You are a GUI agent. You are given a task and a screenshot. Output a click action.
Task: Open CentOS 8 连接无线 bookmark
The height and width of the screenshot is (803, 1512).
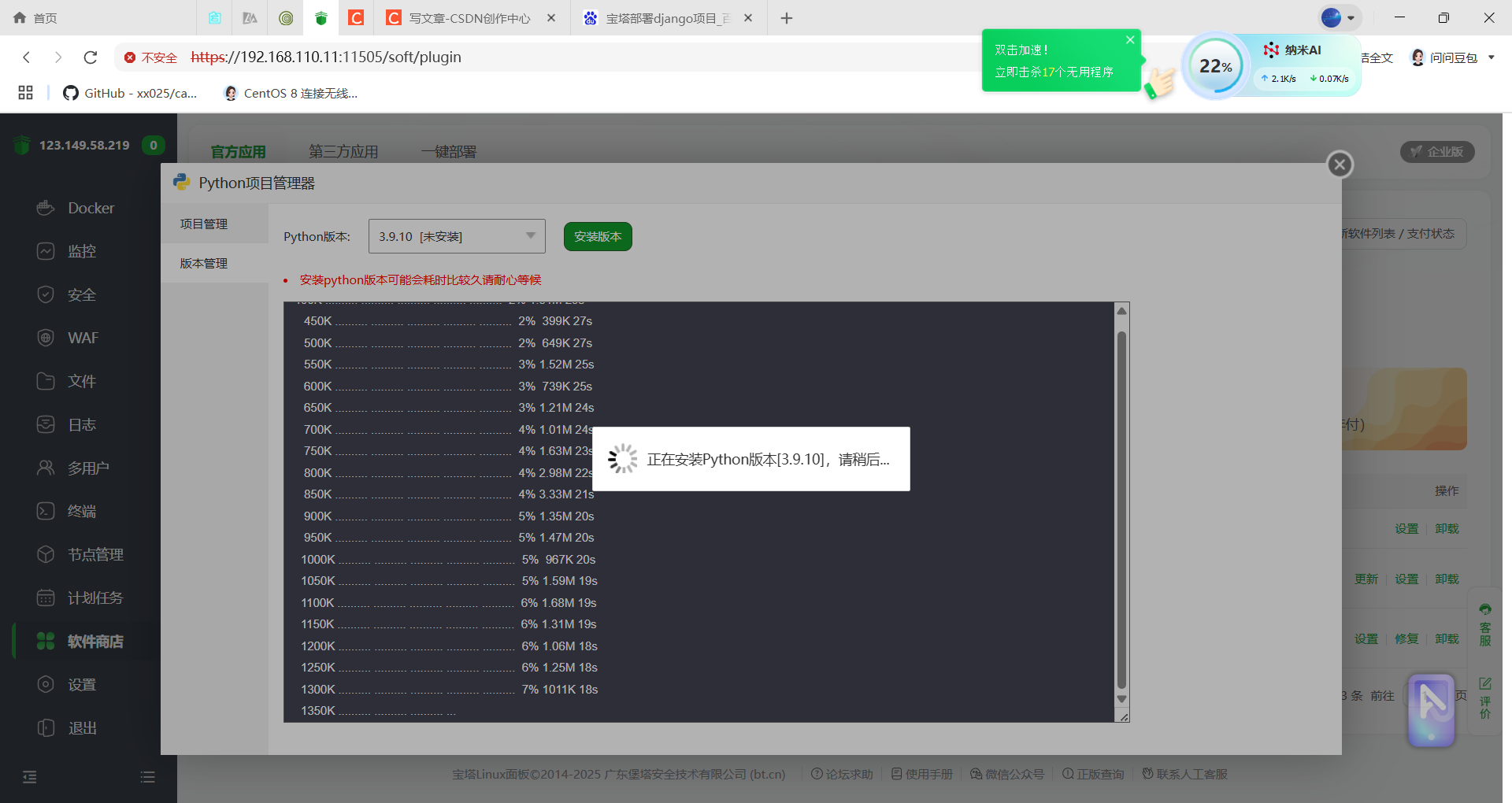(x=291, y=93)
